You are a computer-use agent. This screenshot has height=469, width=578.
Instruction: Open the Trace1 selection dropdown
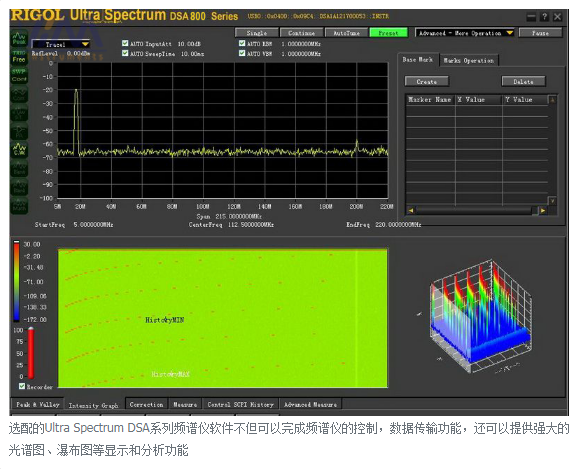coord(61,44)
